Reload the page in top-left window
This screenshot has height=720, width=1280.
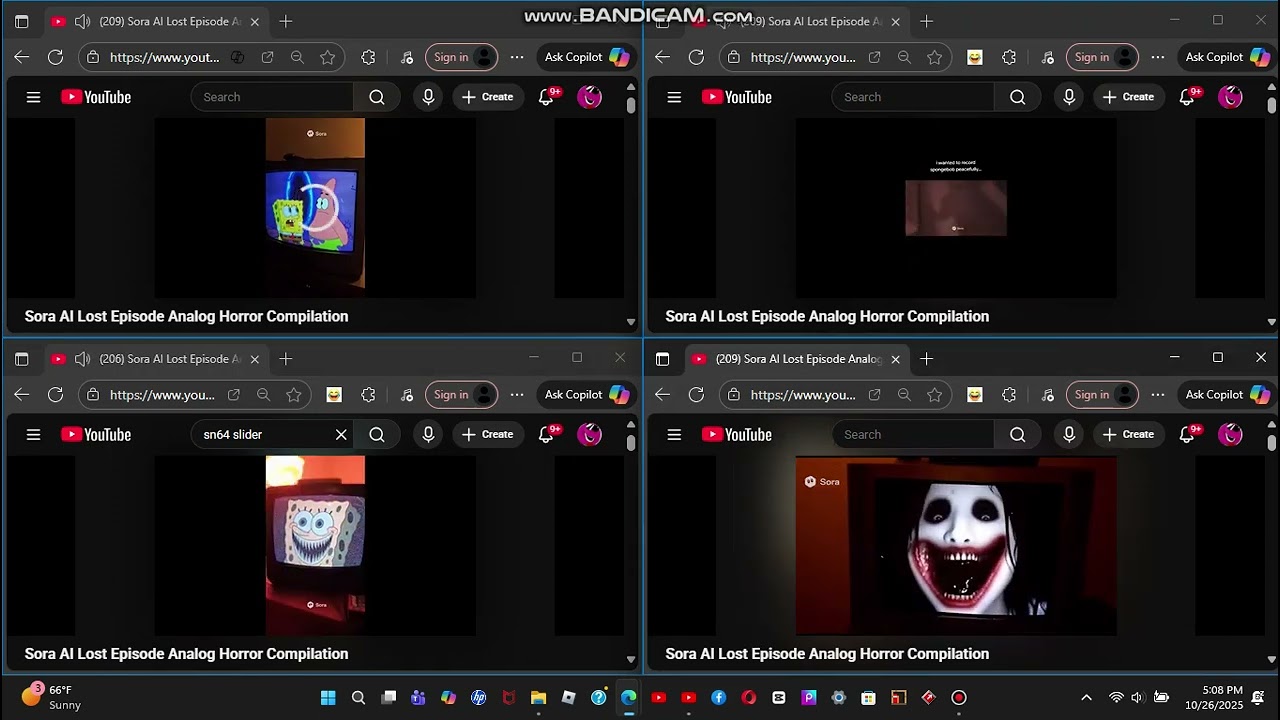click(x=56, y=57)
